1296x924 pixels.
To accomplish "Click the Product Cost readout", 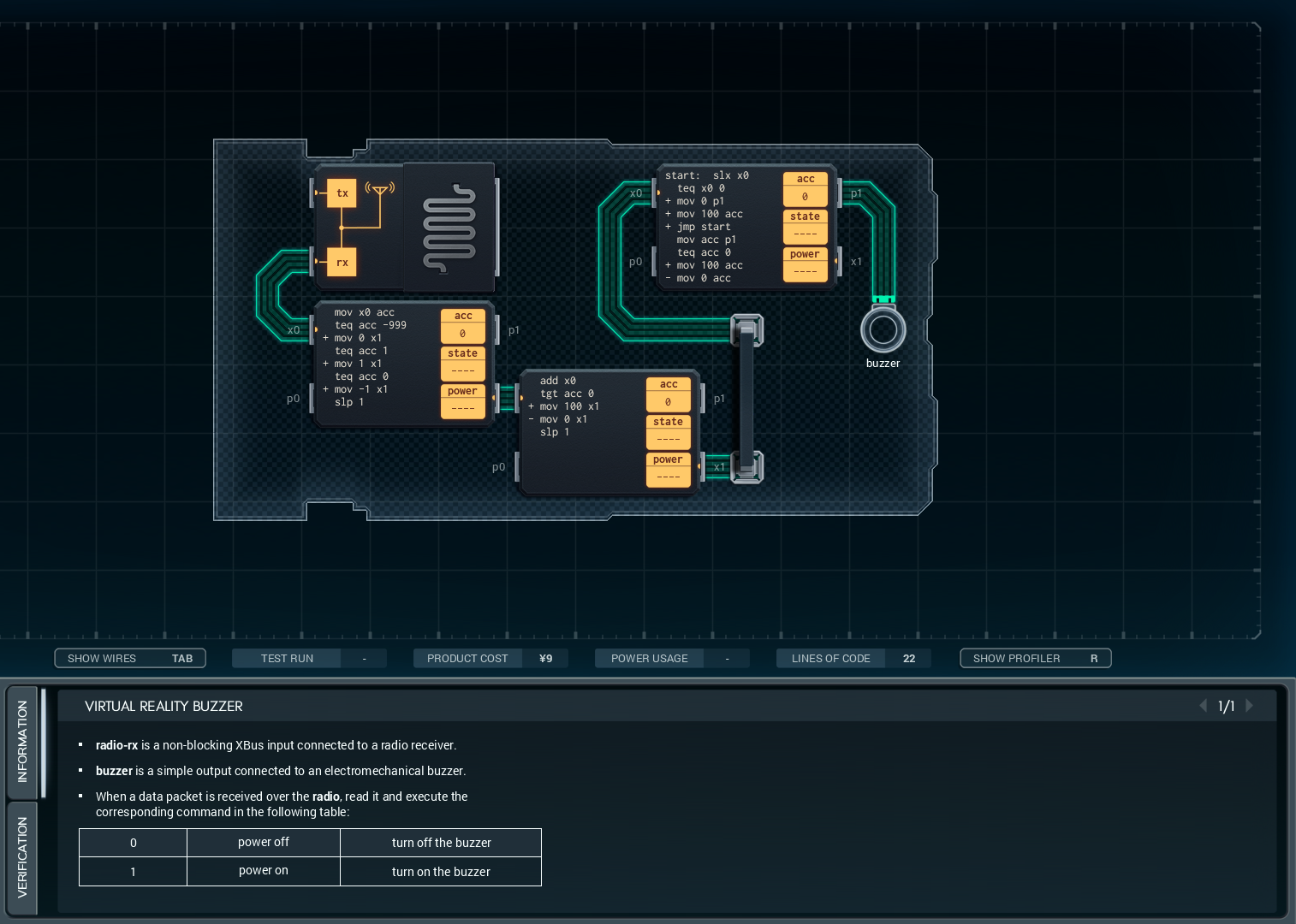I will 490,658.
